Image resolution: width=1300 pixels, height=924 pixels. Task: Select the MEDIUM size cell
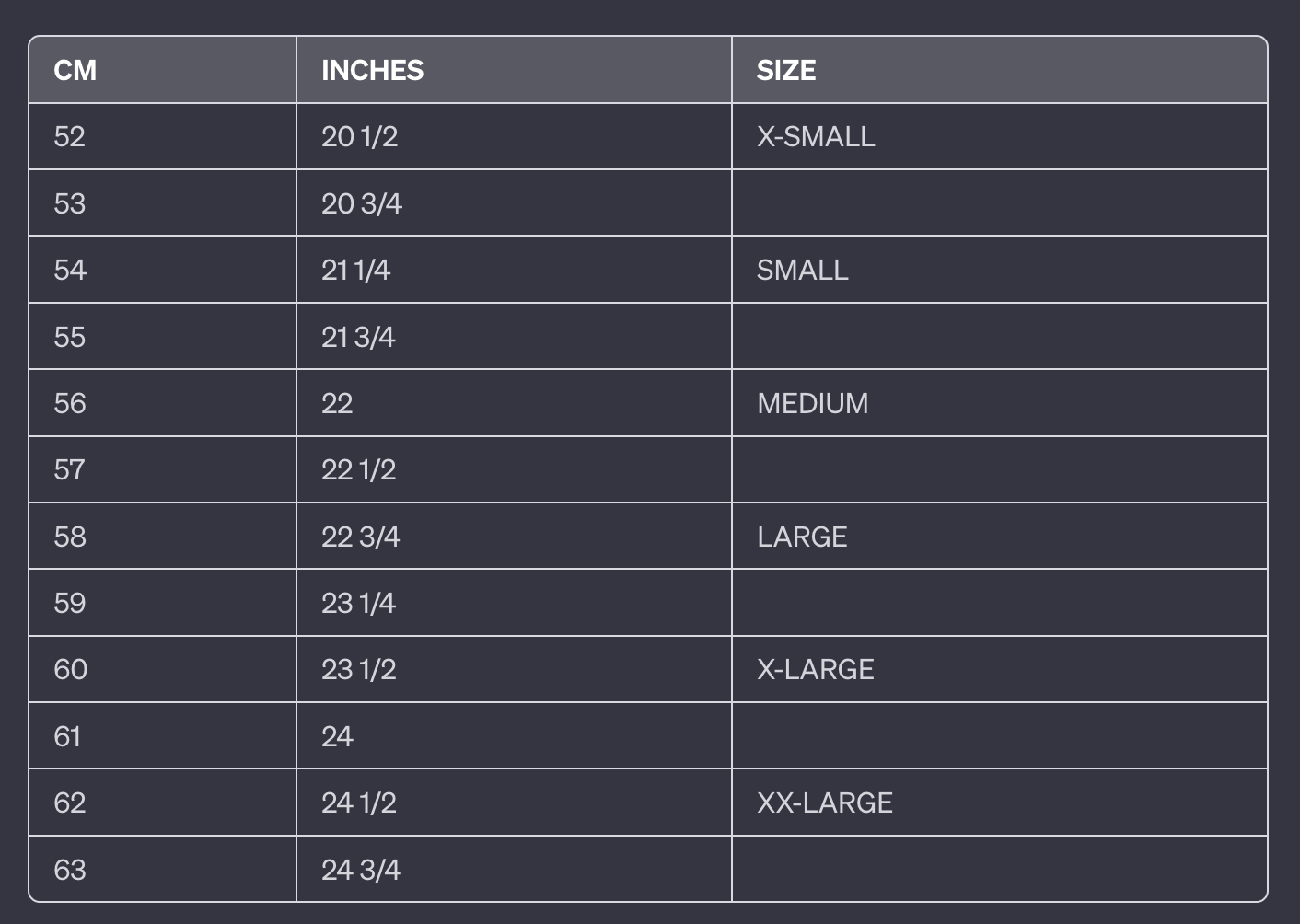[812, 403]
